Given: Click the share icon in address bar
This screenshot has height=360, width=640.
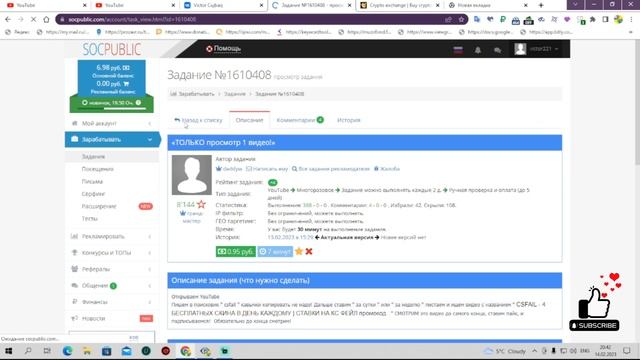Looking at the screenshot, I should click(449, 19).
